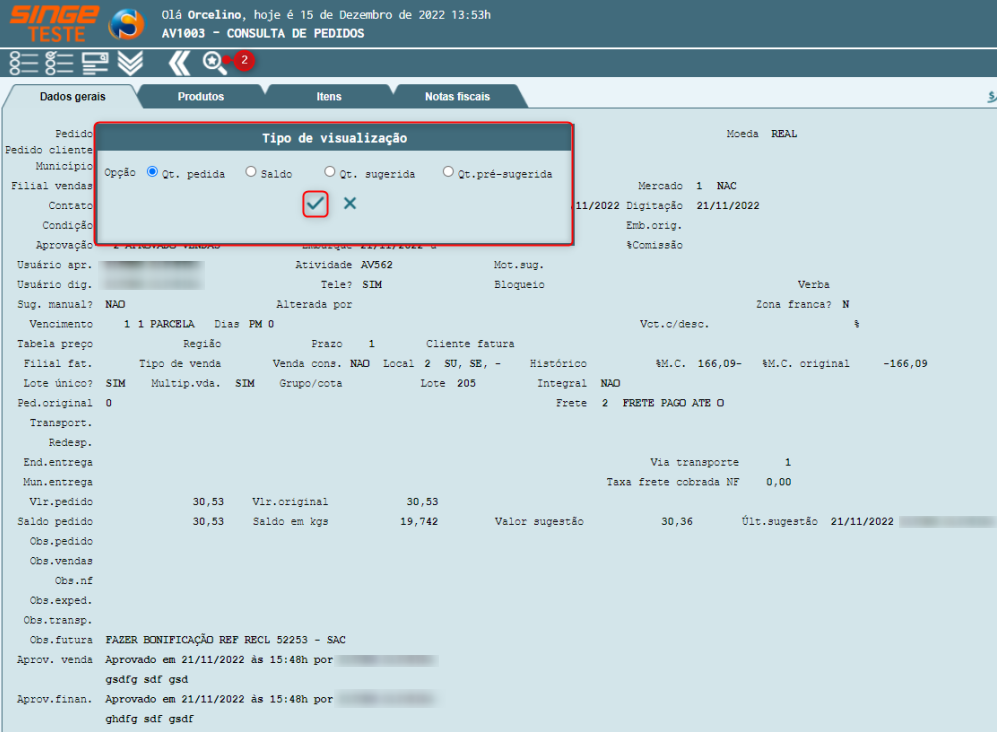Confirm the dialog with the checkmark button
The height and width of the screenshot is (732, 997).
click(x=316, y=204)
